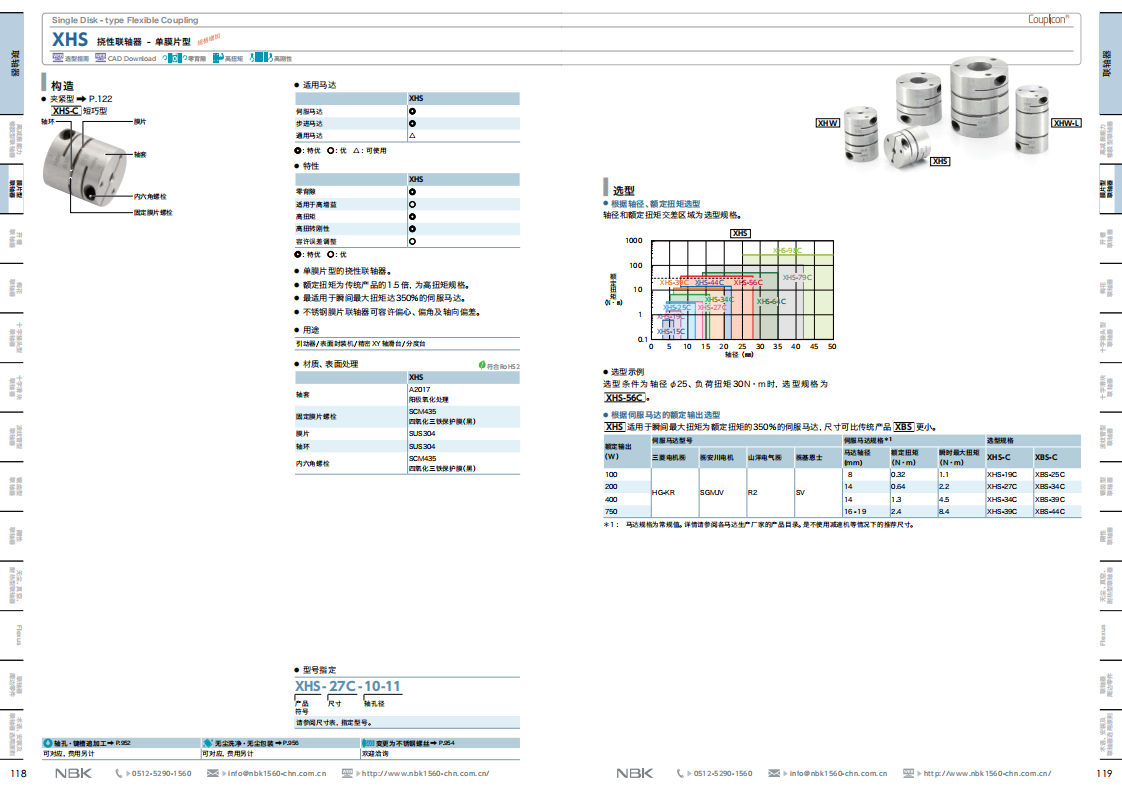Image resolution: width=1122 pixels, height=793 pixels.
Task: Select the Flexus side tab on left edge
Action: [11, 635]
